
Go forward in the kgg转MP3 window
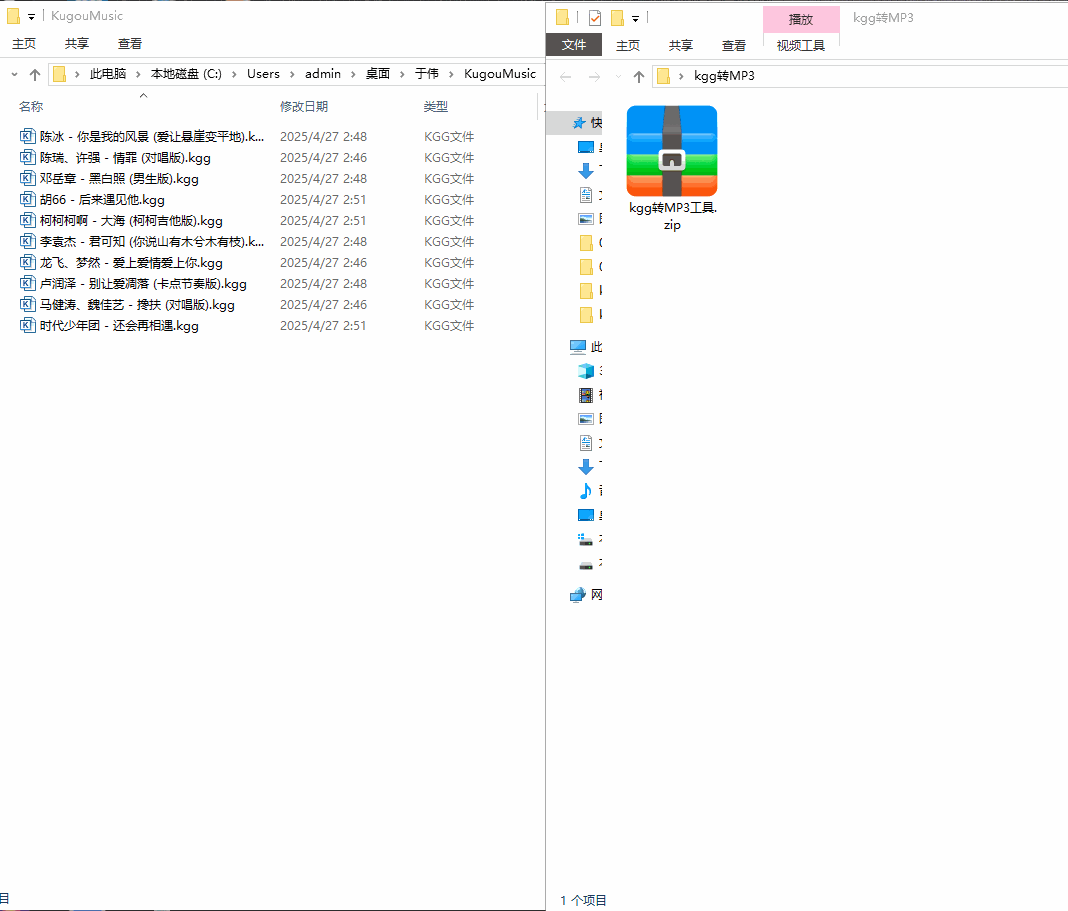[x=594, y=76]
